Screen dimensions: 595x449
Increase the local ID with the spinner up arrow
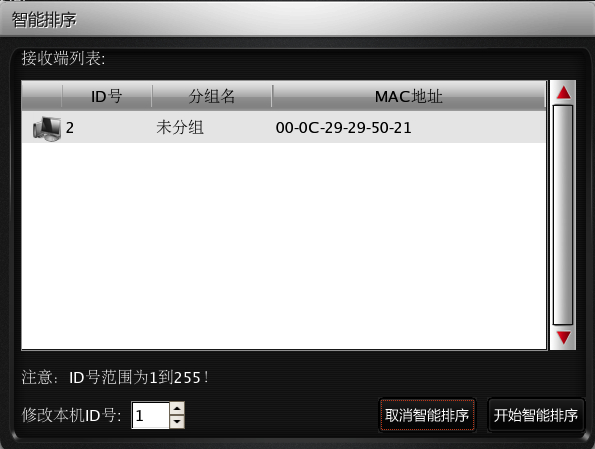click(x=177, y=408)
